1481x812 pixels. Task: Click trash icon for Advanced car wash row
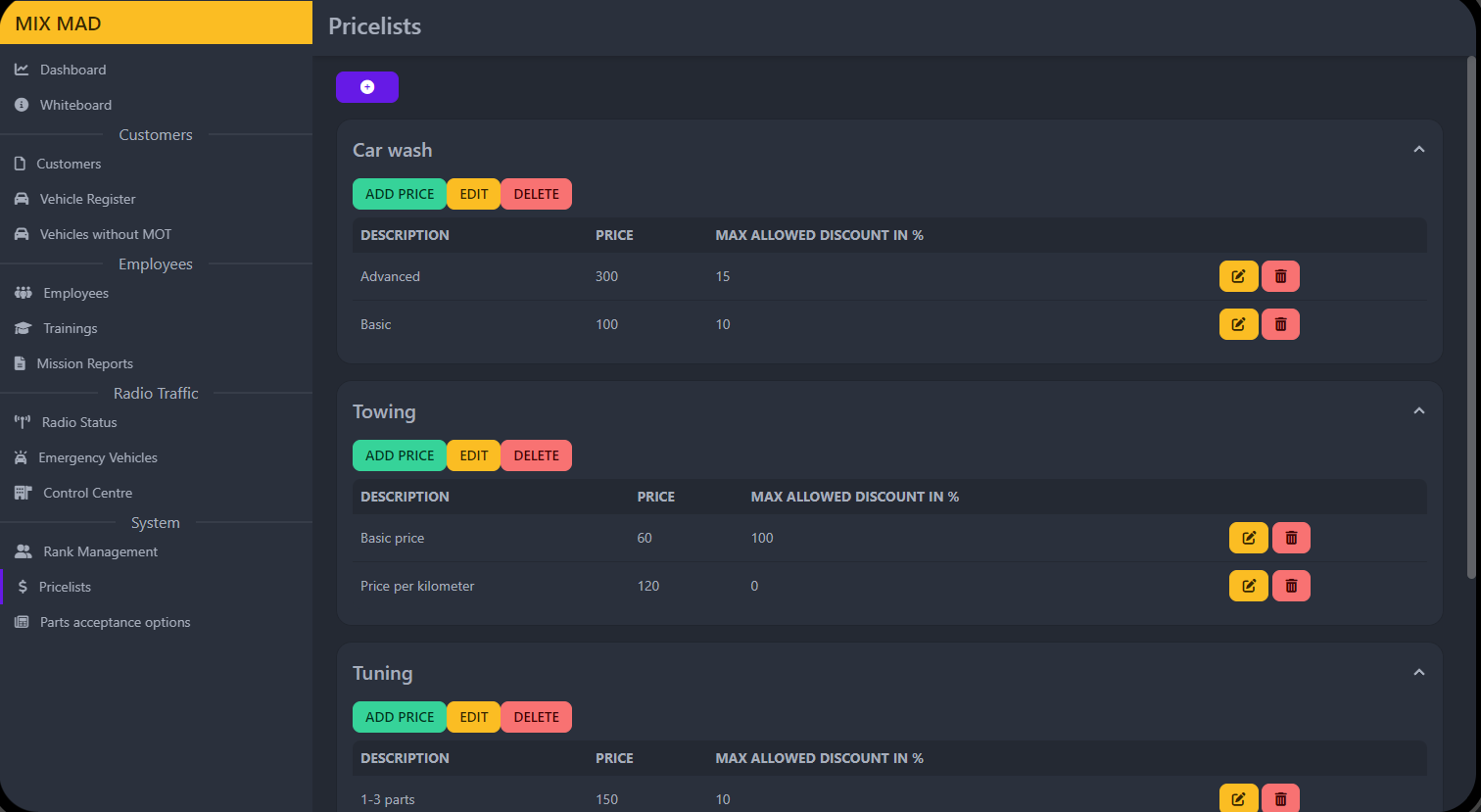1280,276
